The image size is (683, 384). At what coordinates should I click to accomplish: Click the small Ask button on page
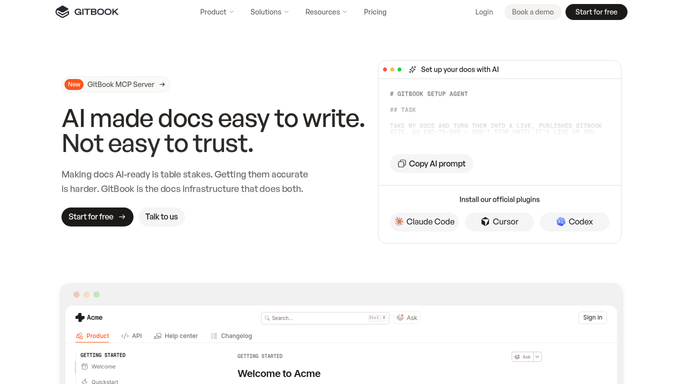tap(522, 357)
